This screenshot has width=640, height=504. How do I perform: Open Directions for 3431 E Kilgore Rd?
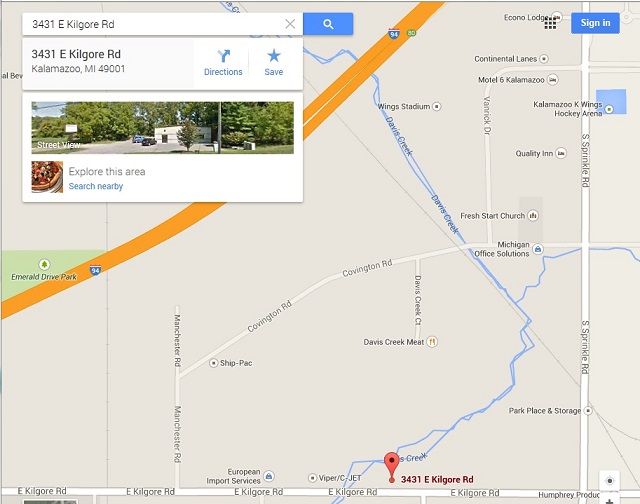pyautogui.click(x=223, y=63)
